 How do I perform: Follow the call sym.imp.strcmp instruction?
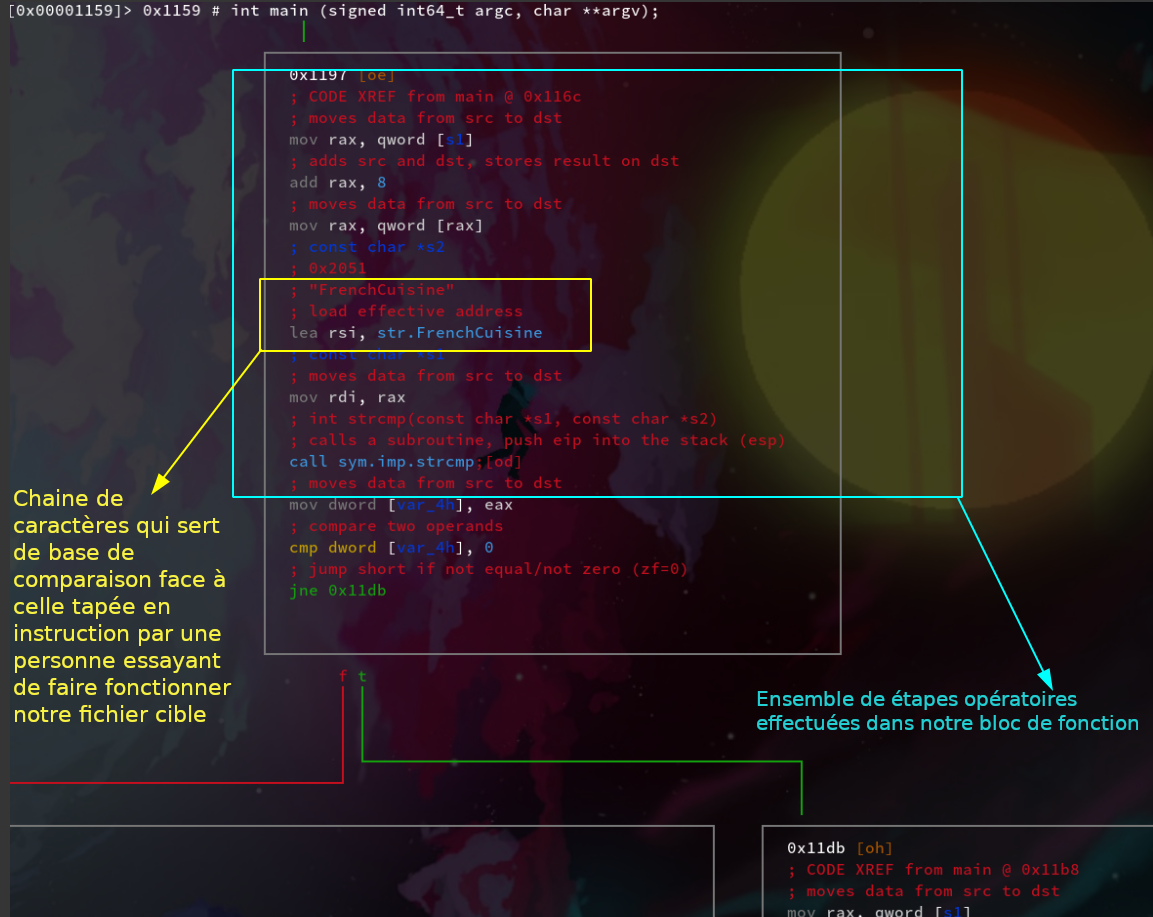[386, 462]
